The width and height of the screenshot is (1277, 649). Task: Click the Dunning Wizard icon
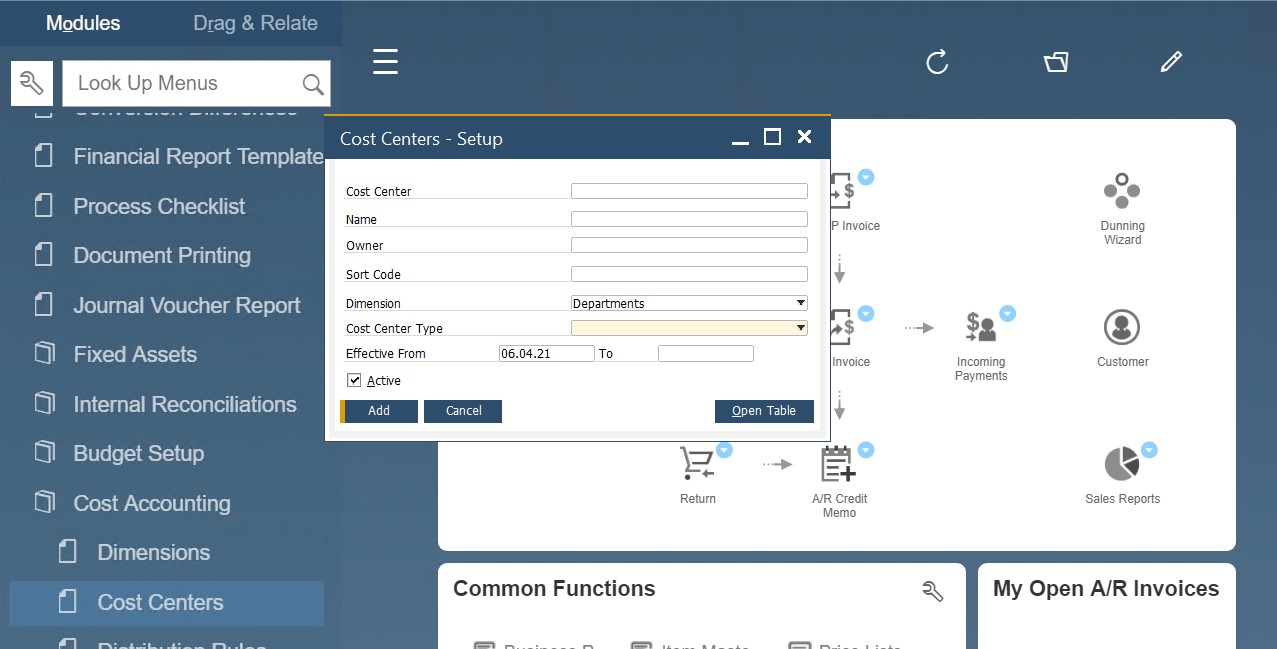pos(1122,190)
